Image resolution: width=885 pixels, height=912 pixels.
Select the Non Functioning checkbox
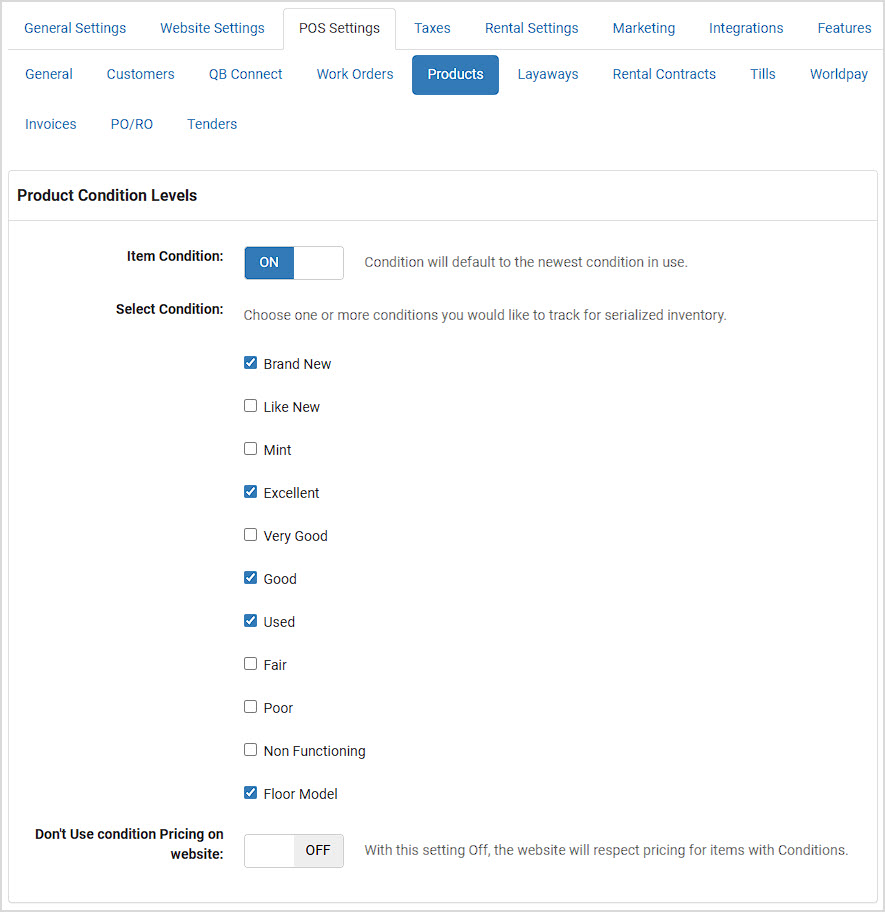(250, 750)
